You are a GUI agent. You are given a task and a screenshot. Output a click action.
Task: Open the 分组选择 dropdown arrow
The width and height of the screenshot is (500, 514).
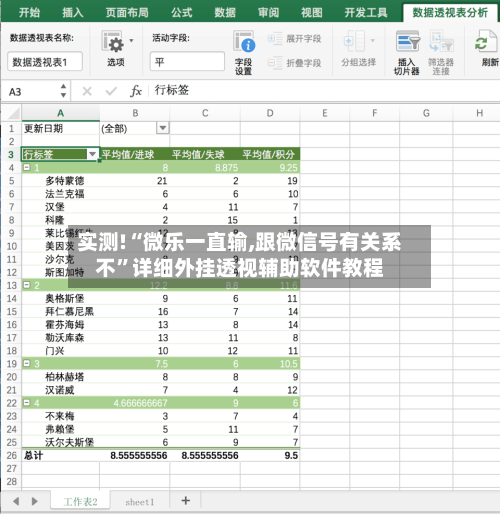tap(373, 41)
